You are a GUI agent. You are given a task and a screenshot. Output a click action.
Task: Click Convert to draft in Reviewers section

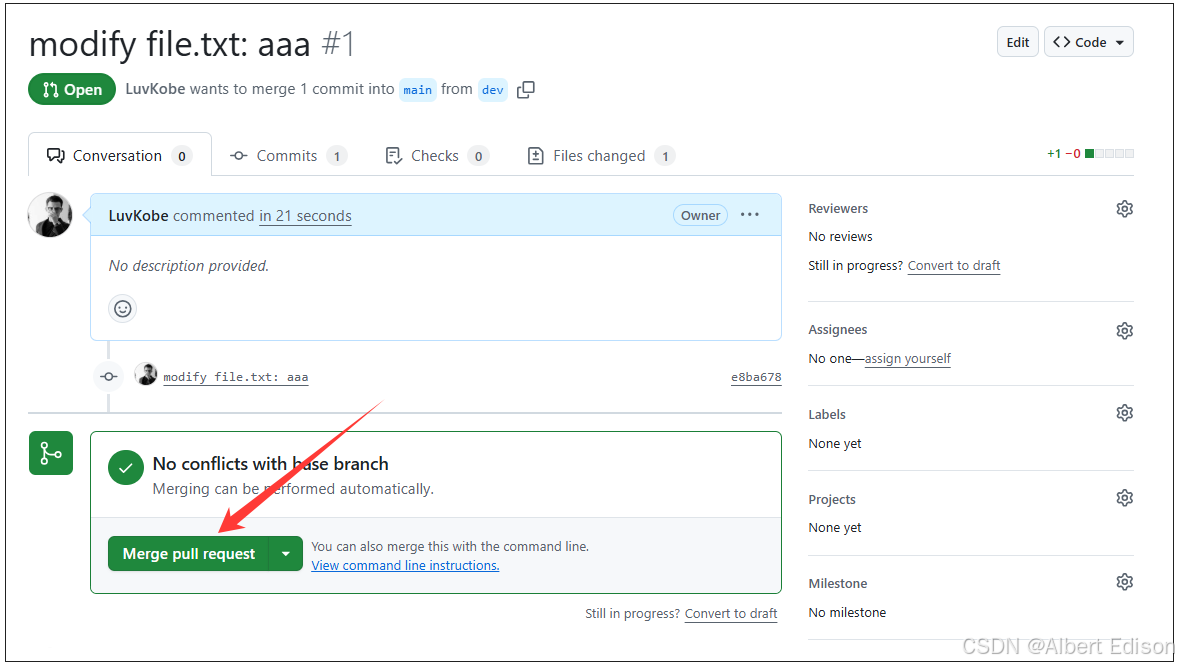click(953, 265)
